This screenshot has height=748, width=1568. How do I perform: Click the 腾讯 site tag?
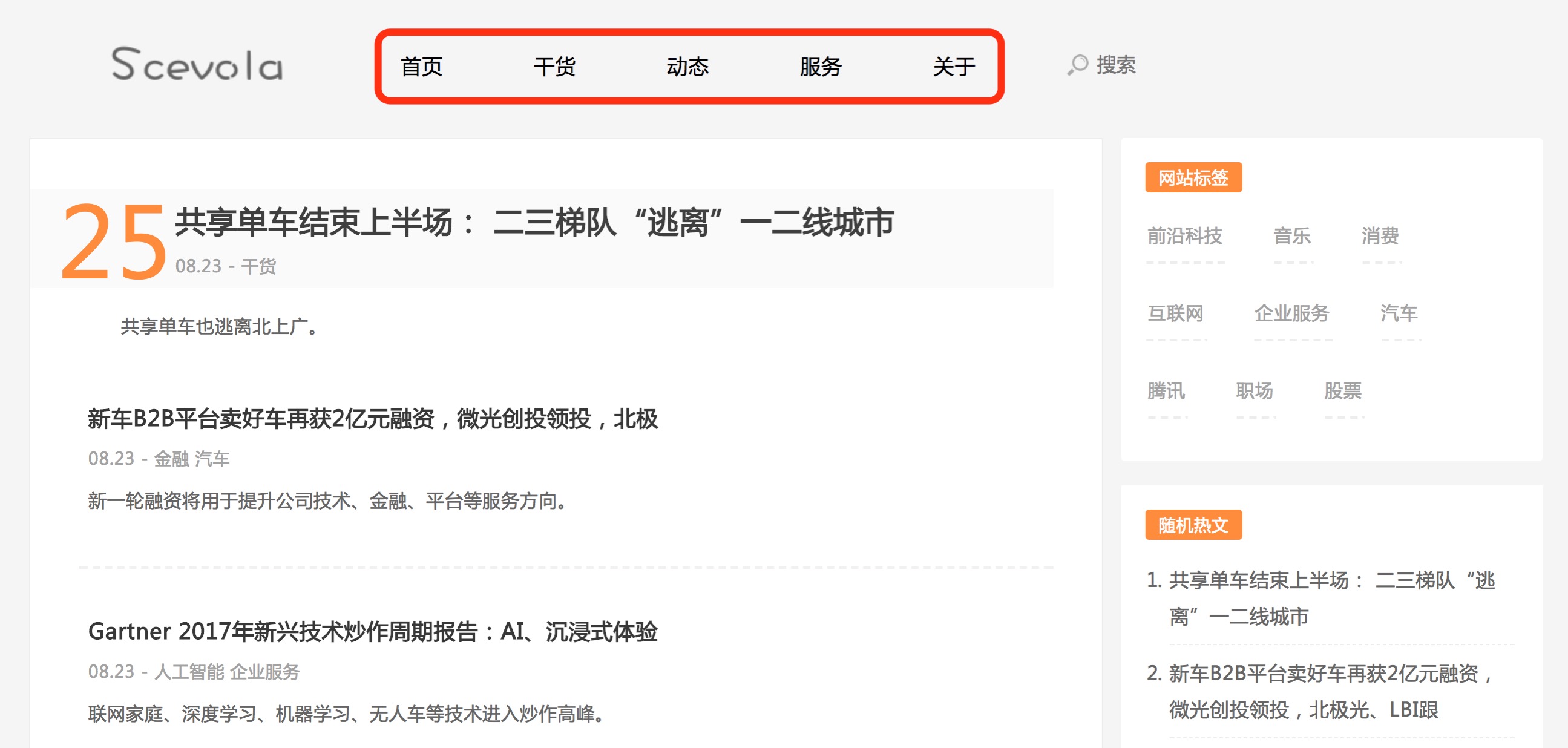click(1166, 391)
